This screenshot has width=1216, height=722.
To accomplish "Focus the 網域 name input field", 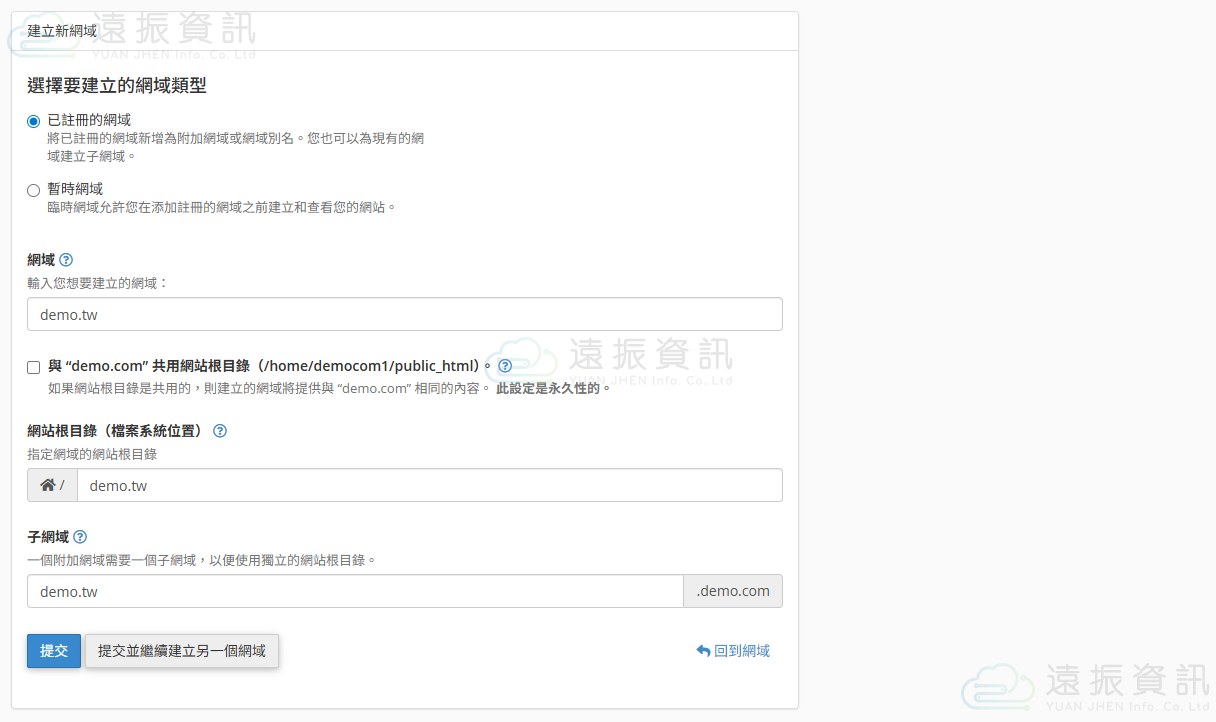I will point(404,314).
